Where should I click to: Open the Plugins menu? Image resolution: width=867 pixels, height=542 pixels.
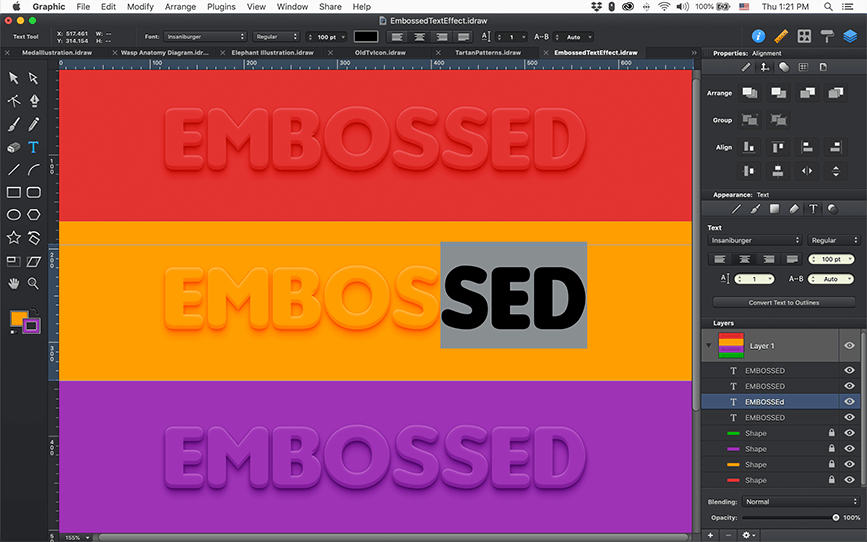221,7
